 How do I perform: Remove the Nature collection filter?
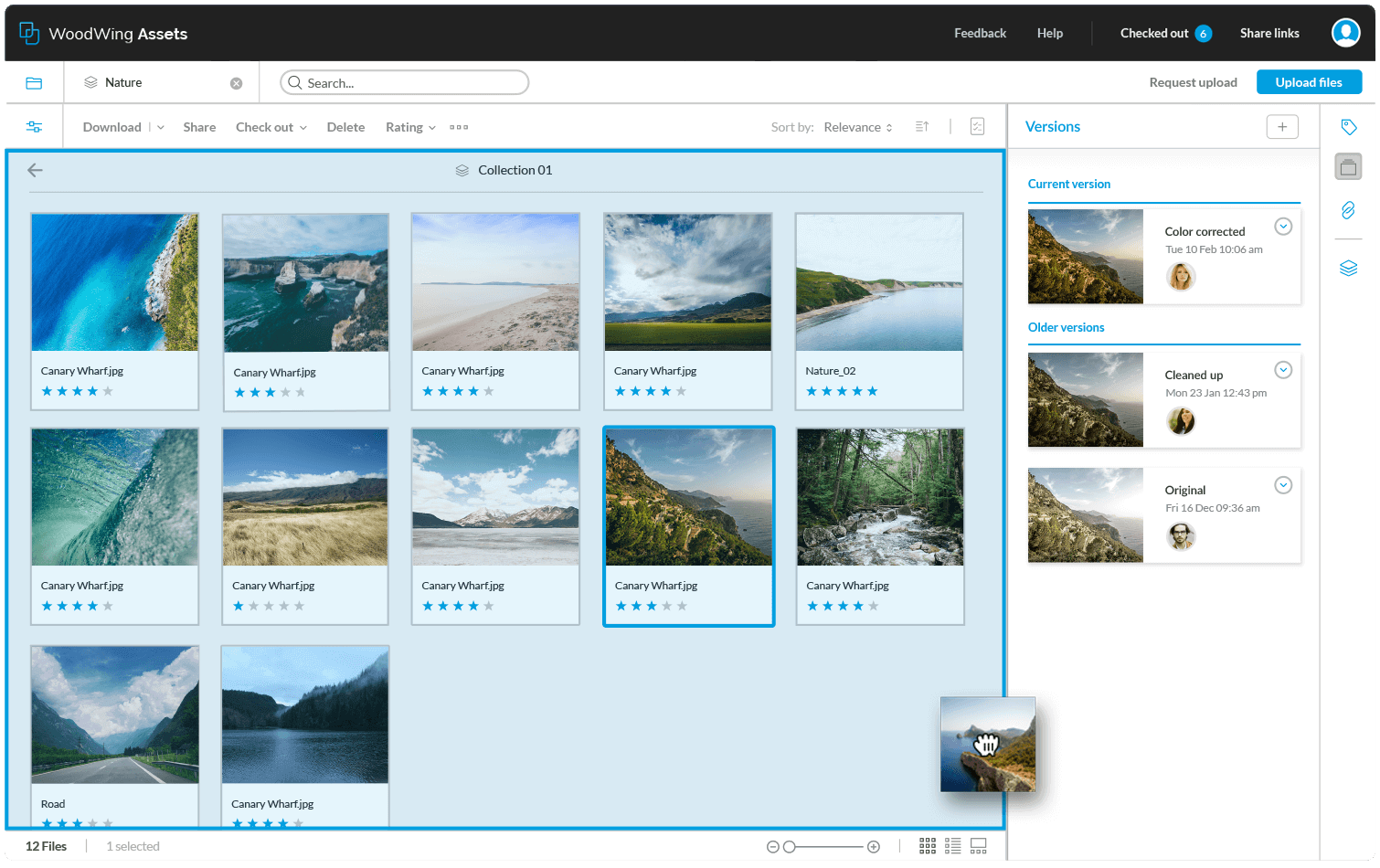pos(236,83)
